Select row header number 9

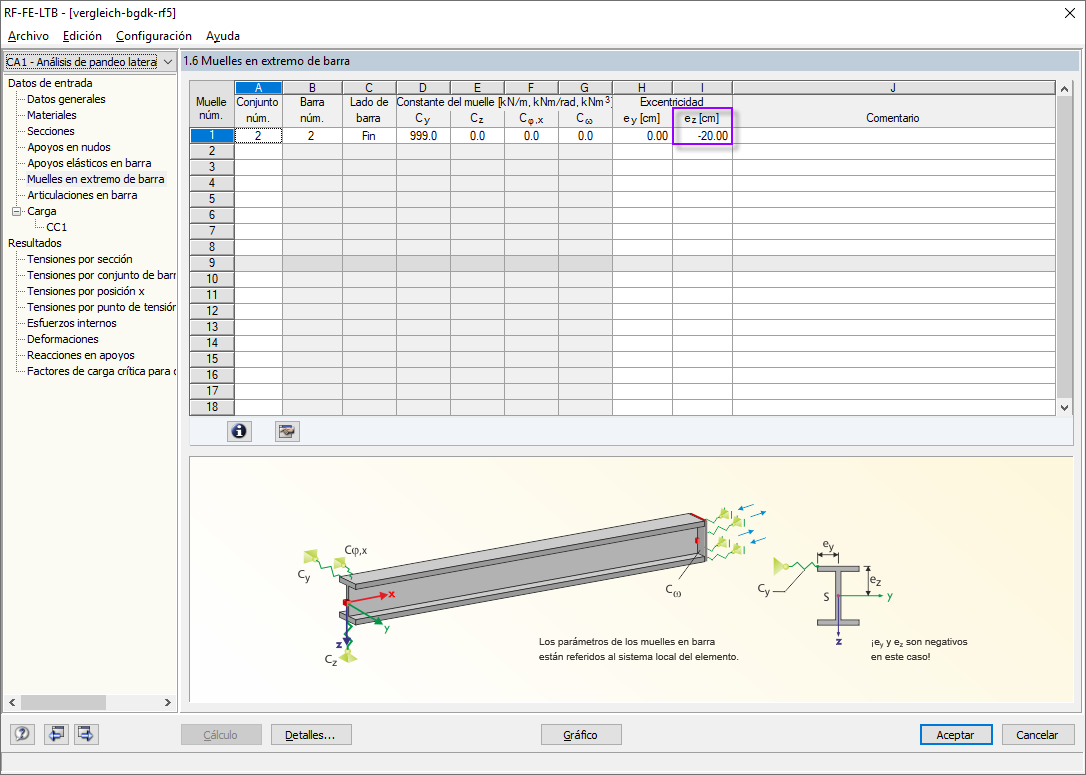coord(212,263)
